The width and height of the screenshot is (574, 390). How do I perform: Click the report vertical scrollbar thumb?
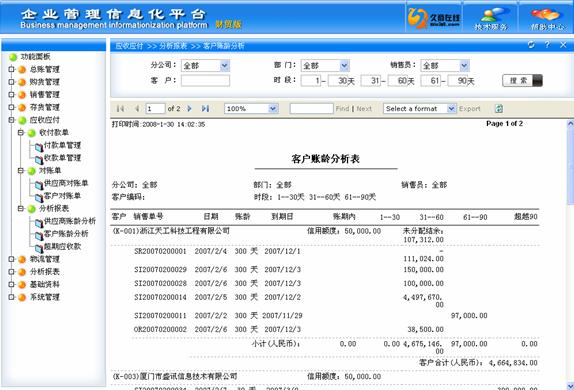(x=570, y=167)
